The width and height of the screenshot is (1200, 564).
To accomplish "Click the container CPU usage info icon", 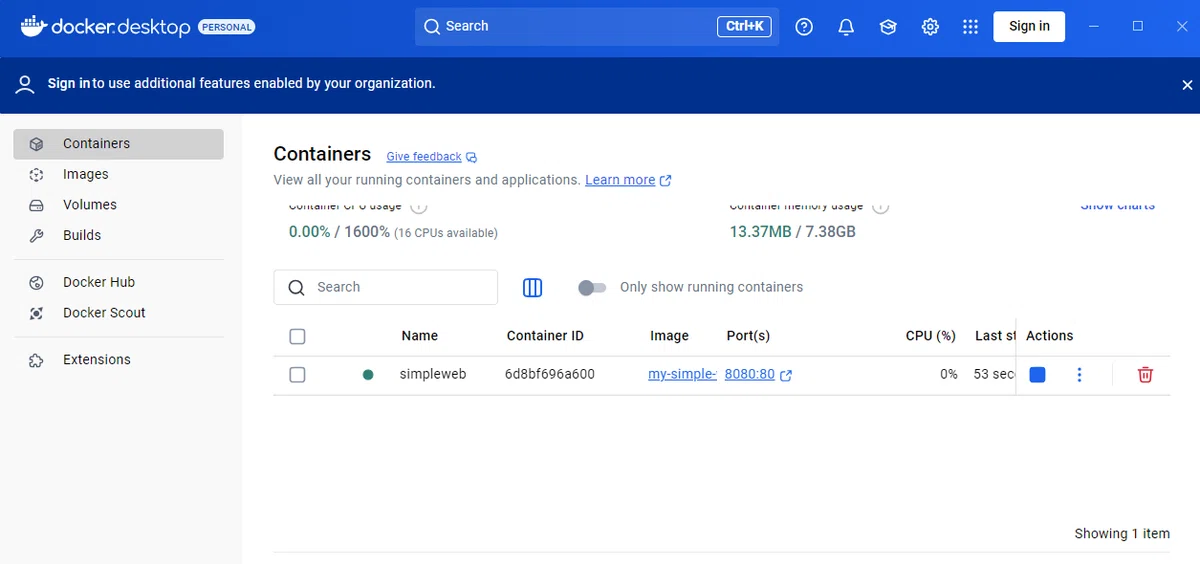I will pyautogui.click(x=419, y=206).
